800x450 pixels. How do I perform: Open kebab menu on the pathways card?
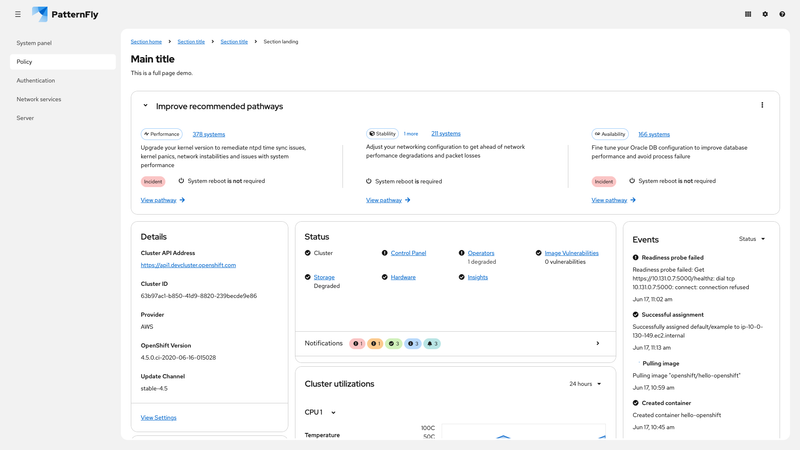(x=762, y=105)
